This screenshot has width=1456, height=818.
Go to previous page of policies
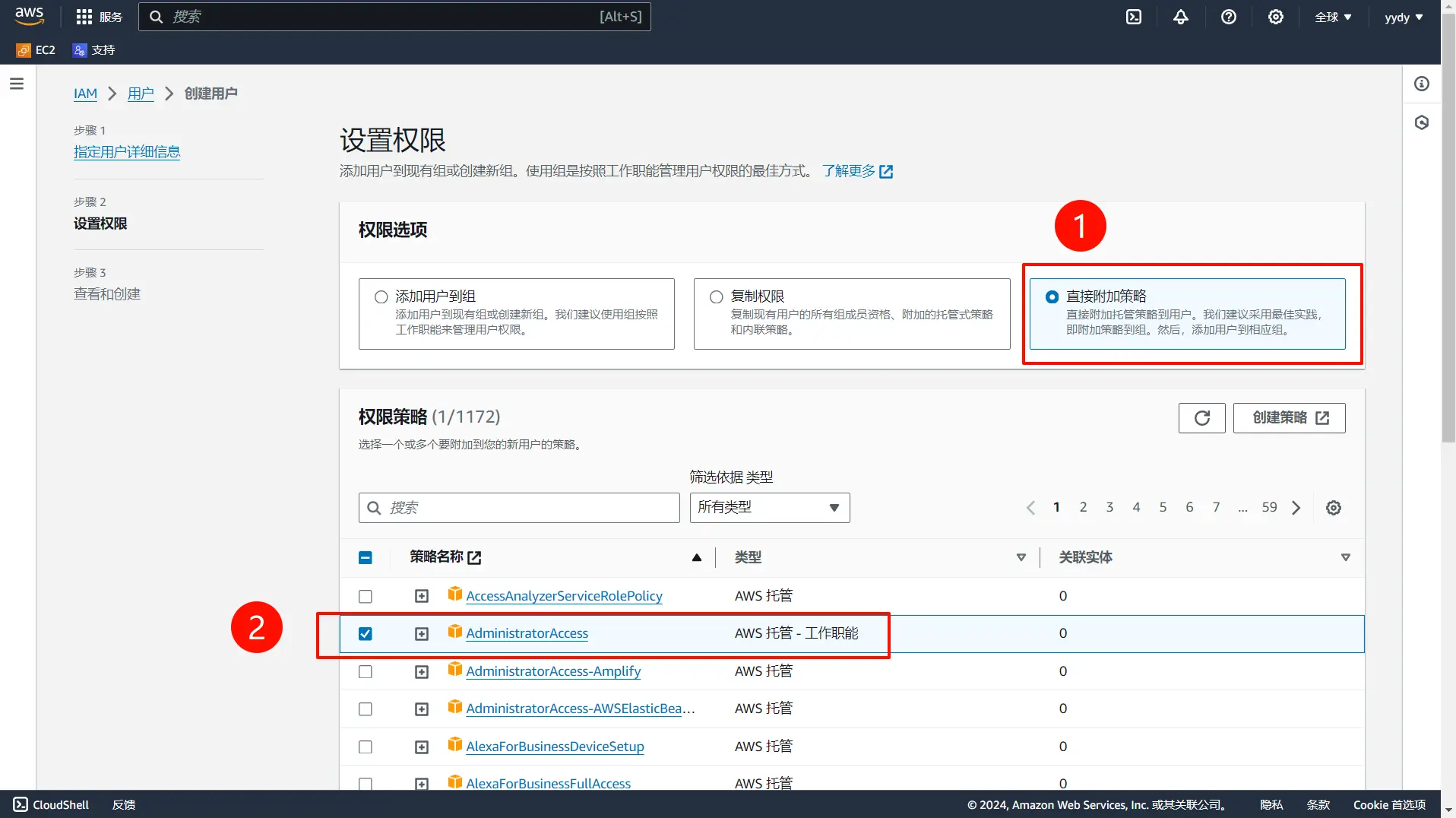coord(1030,508)
